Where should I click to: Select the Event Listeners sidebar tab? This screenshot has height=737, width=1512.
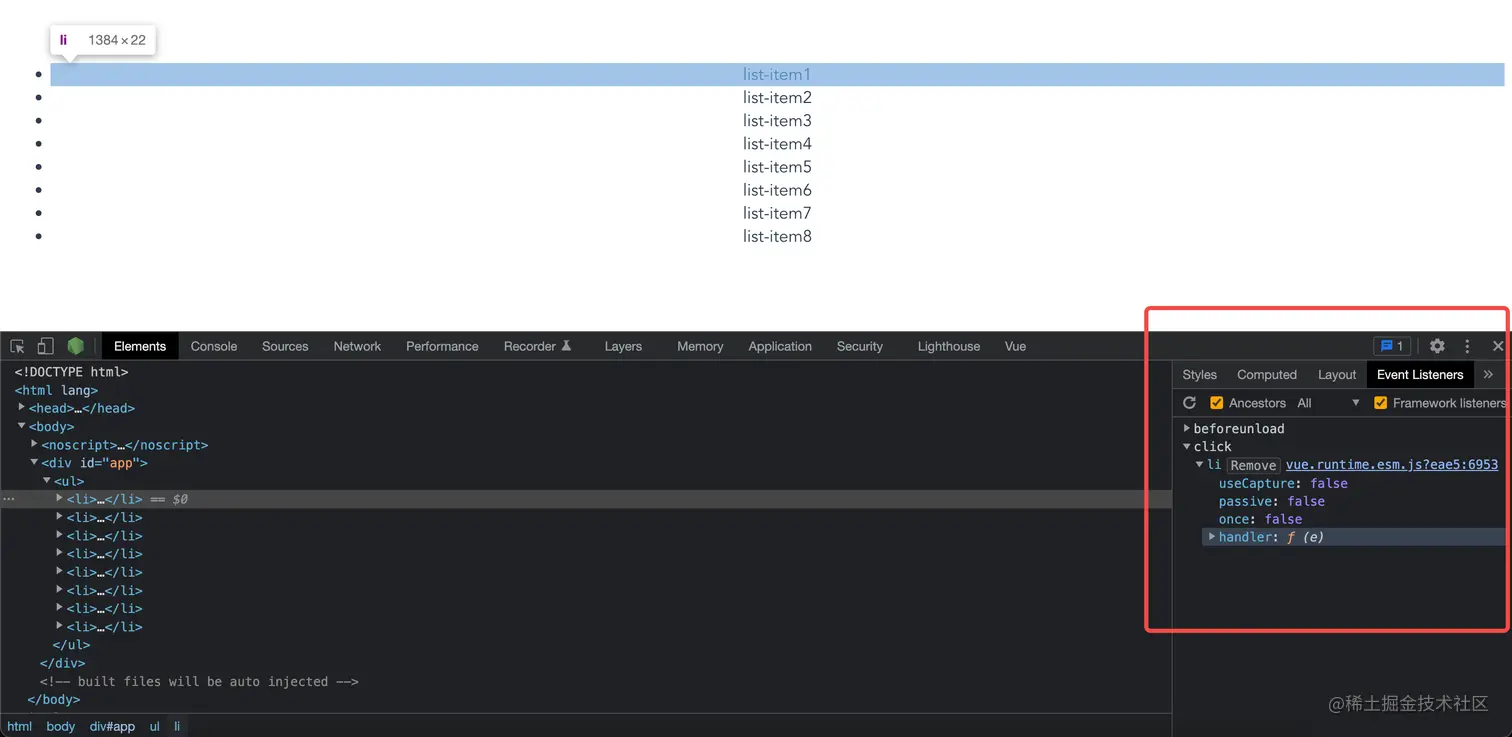pyautogui.click(x=1420, y=374)
